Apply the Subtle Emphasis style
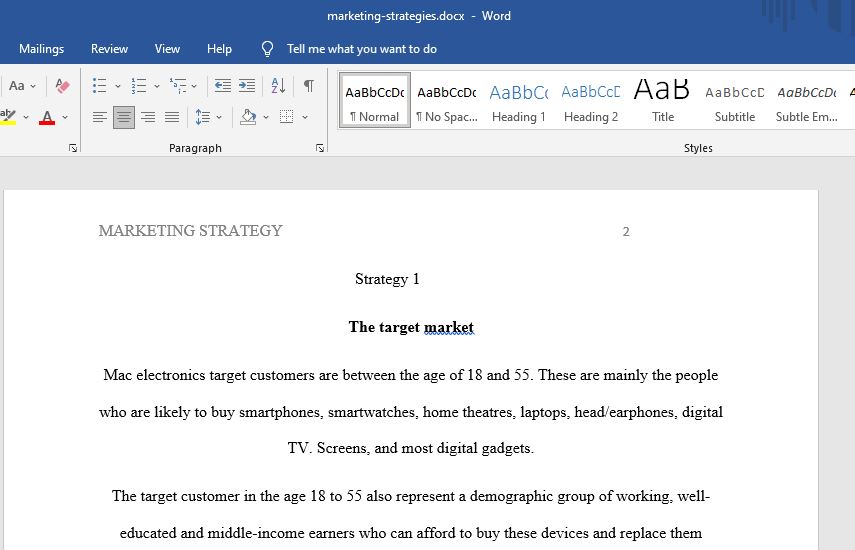 (806, 101)
